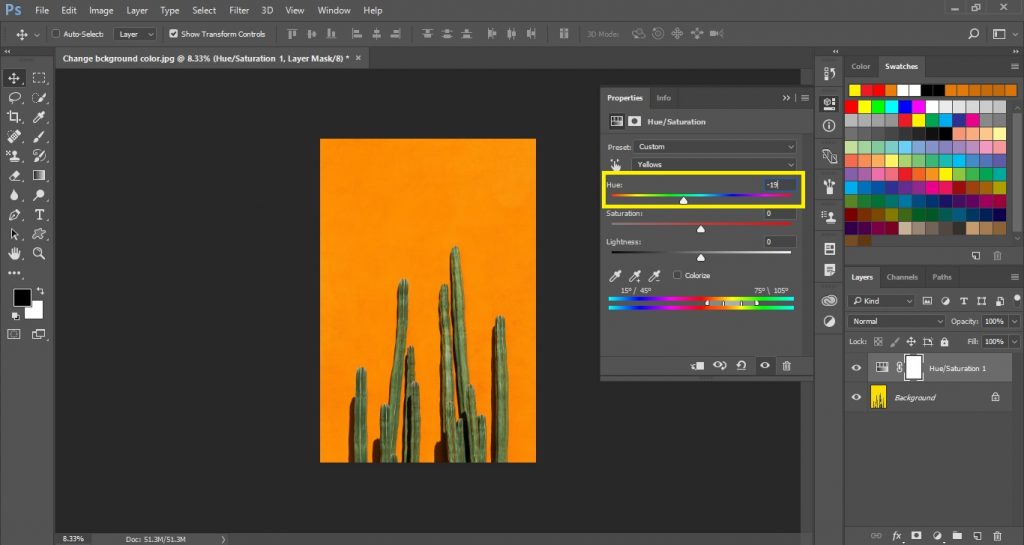Select the History Brush tool

click(39, 156)
